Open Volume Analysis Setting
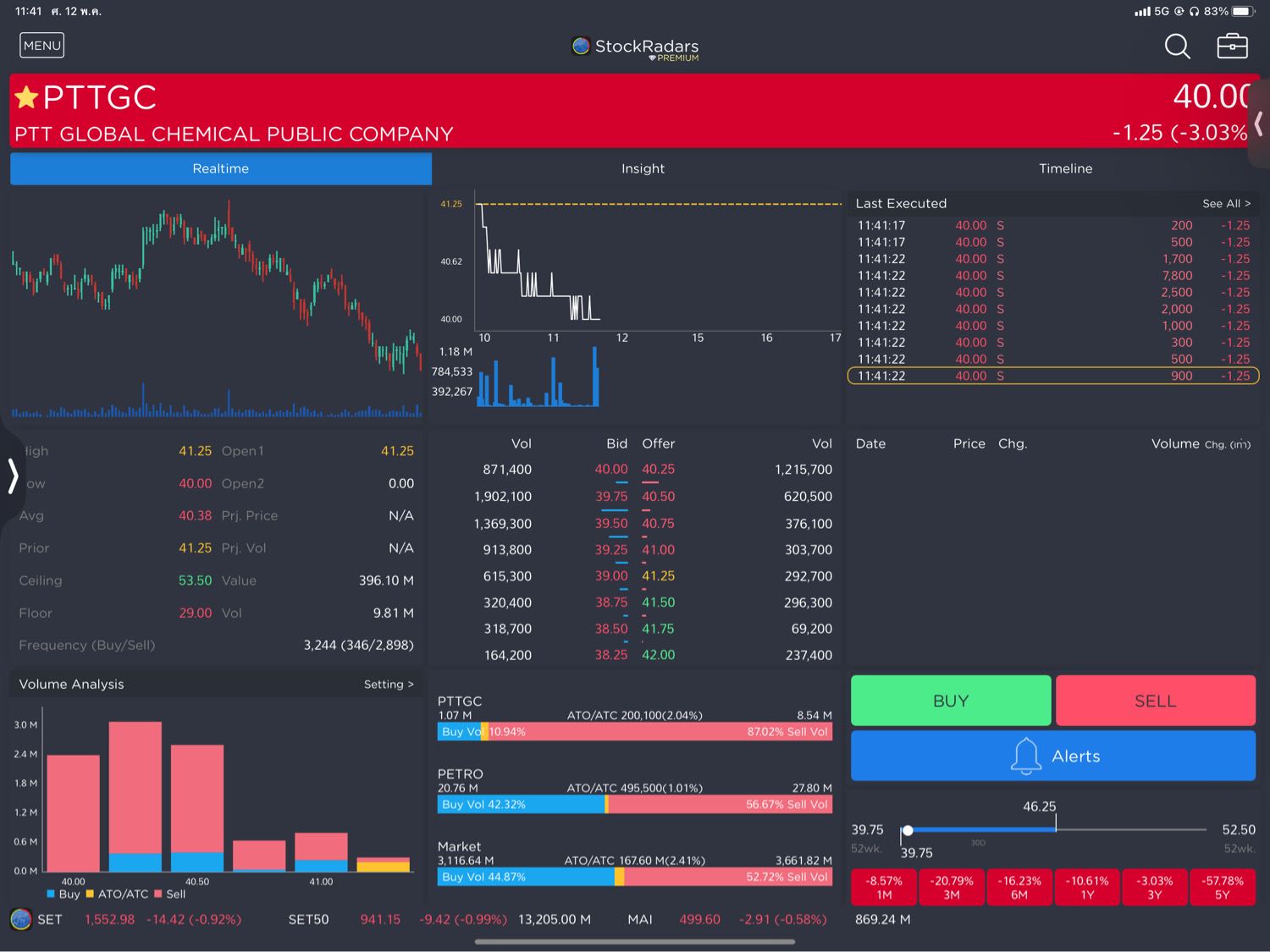 coord(389,685)
